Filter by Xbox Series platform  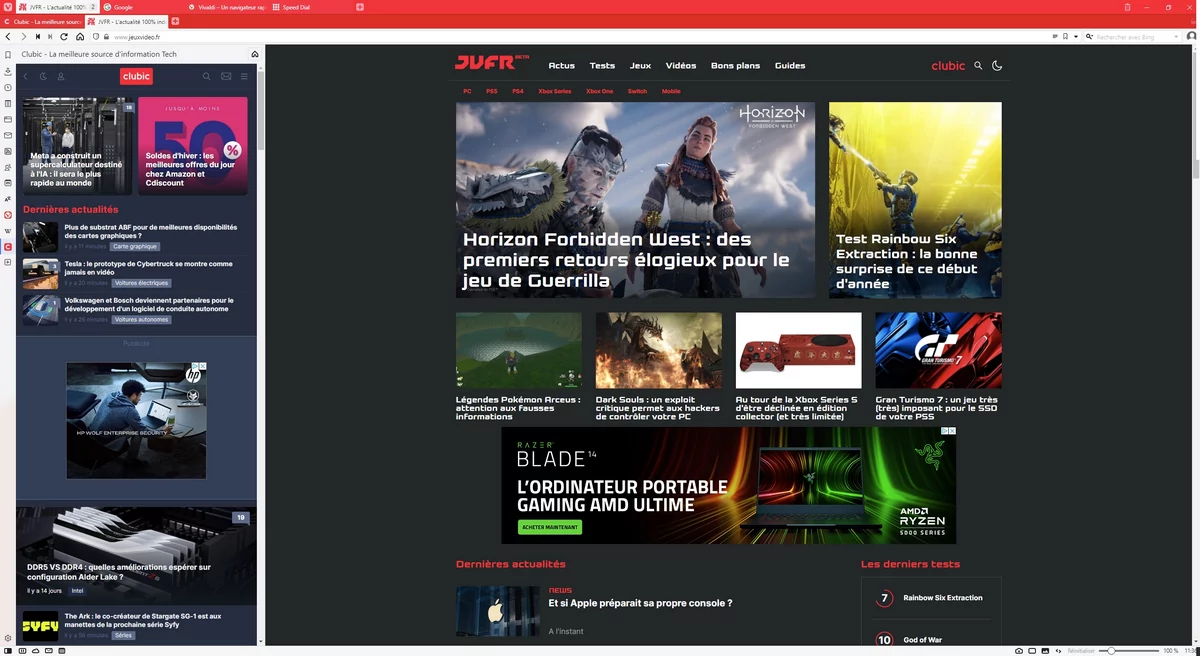point(555,91)
